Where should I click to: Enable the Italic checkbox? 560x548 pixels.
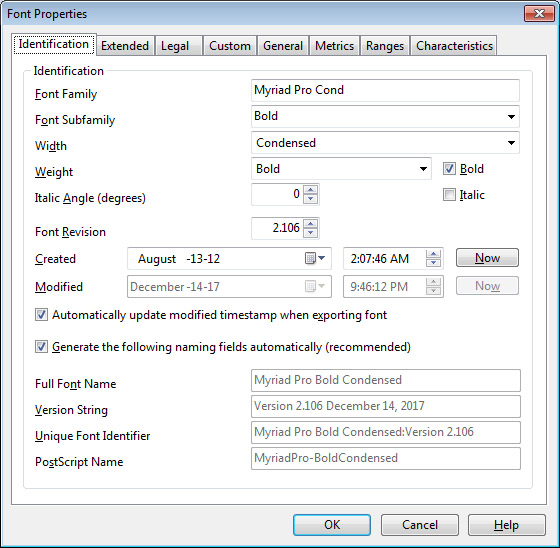point(449,195)
